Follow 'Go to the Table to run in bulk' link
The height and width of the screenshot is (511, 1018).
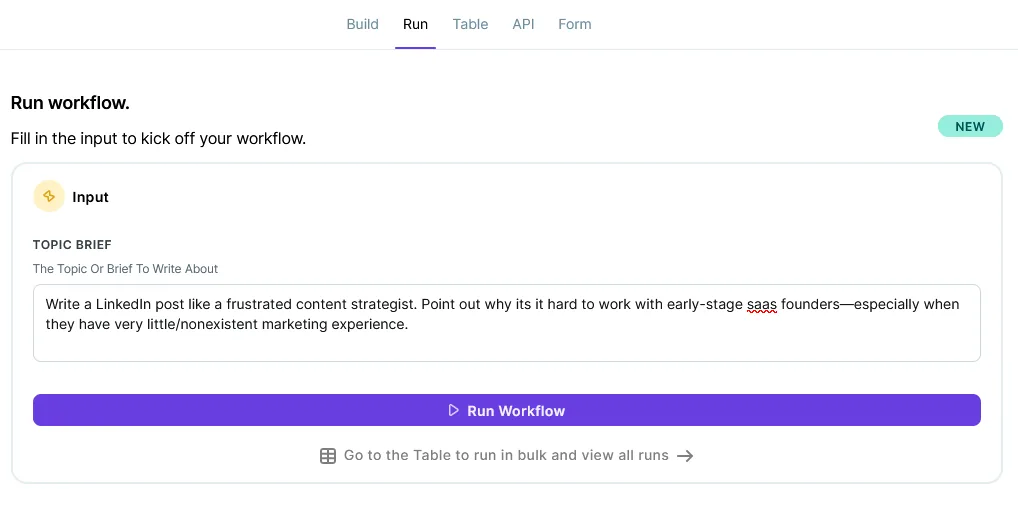(x=506, y=456)
